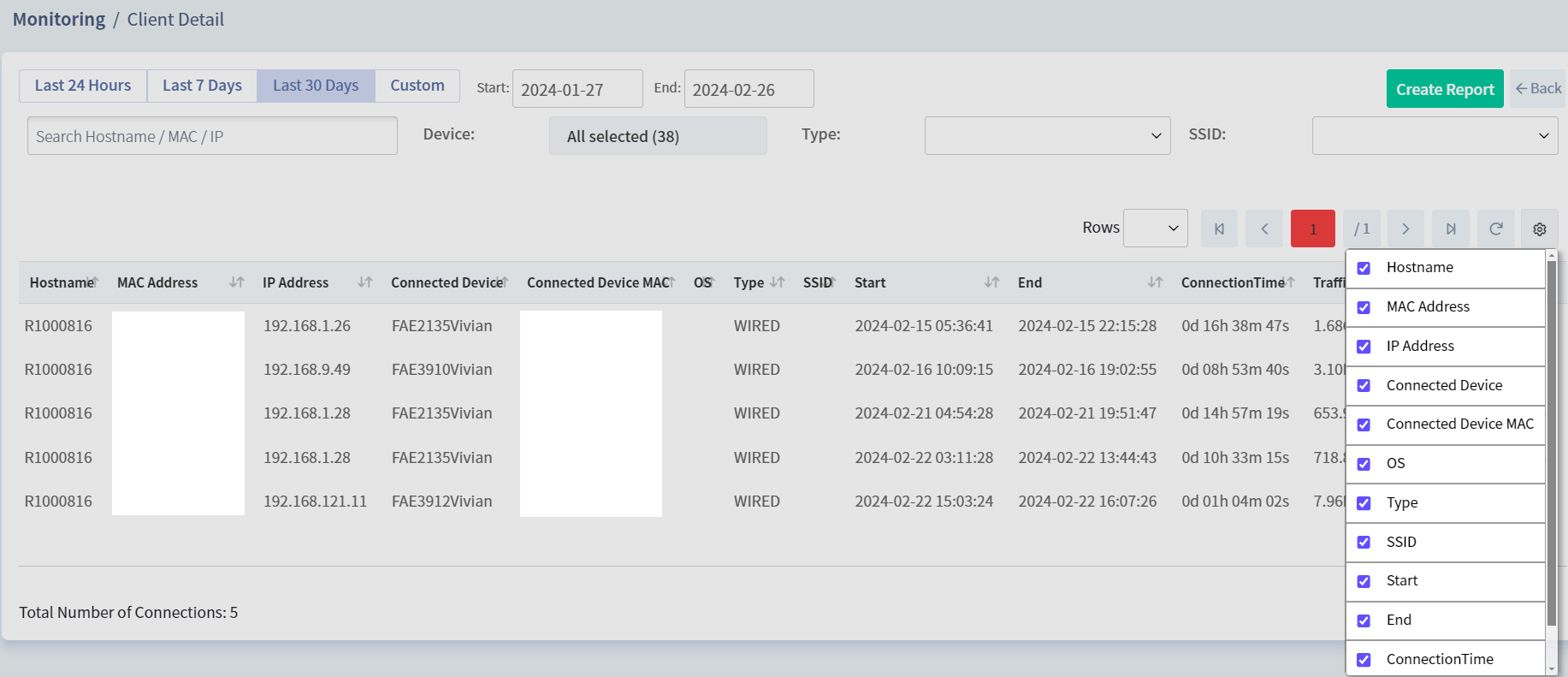1568x677 pixels.
Task: Click Search Hostname / MAC / IP field
Action: [x=212, y=136]
